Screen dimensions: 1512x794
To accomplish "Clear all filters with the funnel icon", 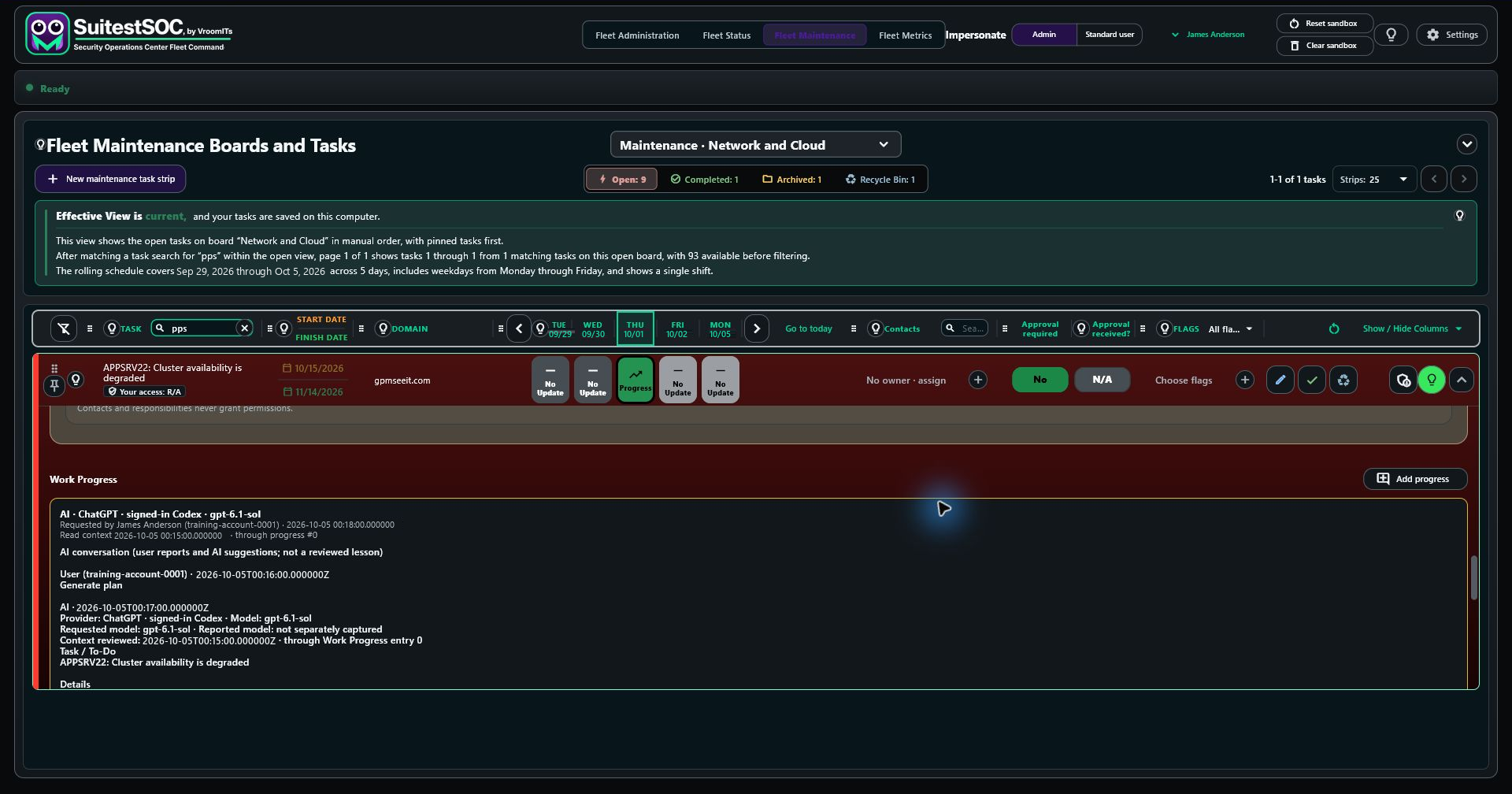I will [64, 328].
